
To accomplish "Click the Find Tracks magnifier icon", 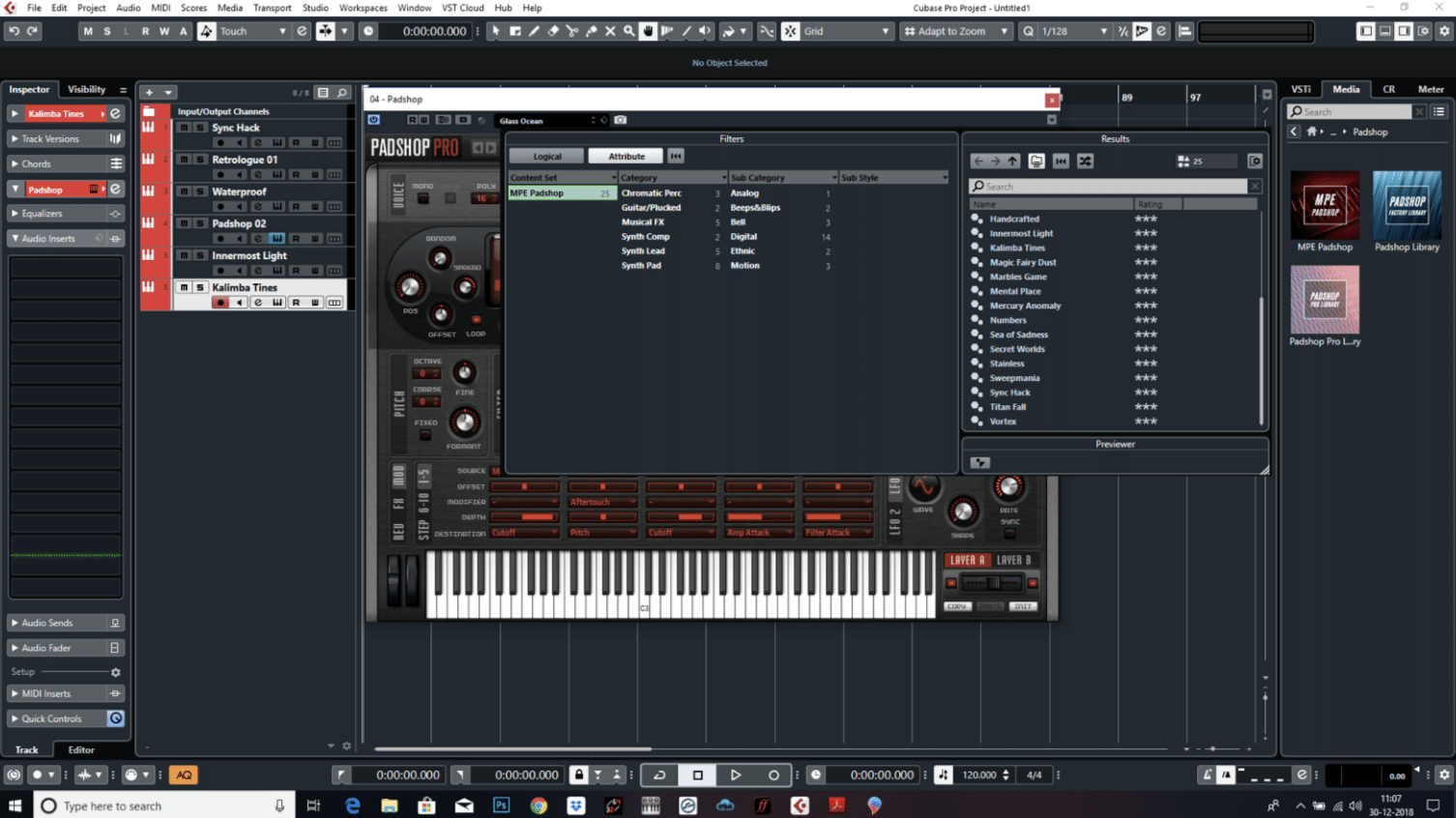I will pos(342,93).
